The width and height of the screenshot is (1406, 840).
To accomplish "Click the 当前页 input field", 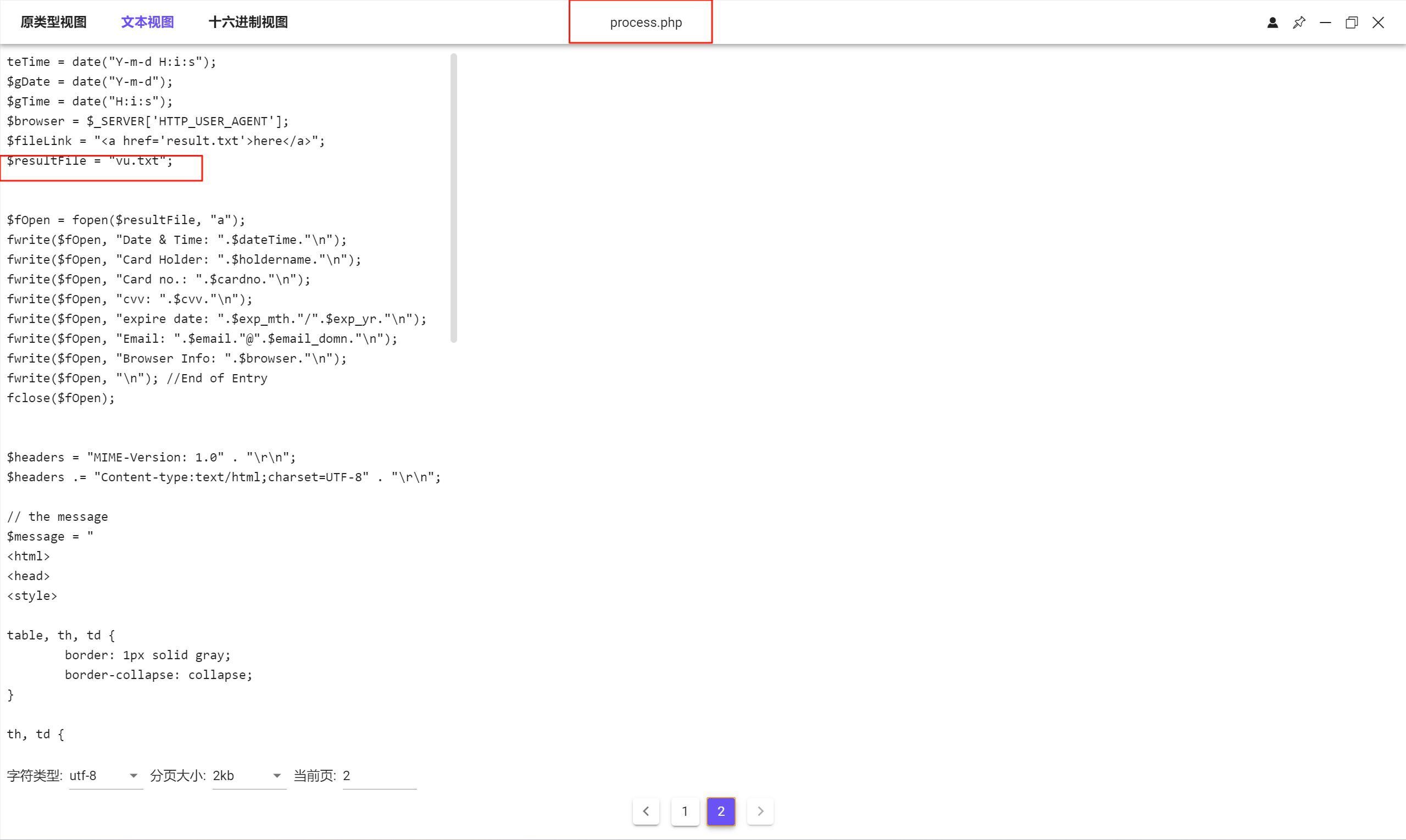I will [379, 776].
